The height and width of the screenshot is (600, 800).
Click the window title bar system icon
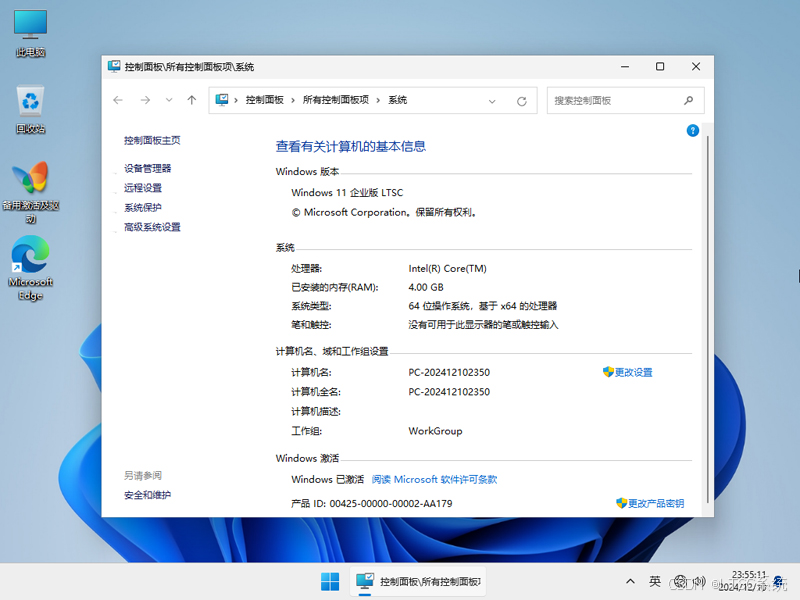pos(114,66)
